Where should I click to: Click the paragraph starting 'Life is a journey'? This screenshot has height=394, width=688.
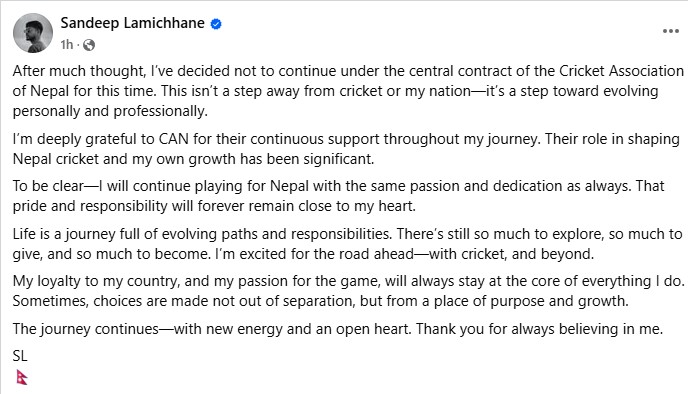tap(348, 244)
